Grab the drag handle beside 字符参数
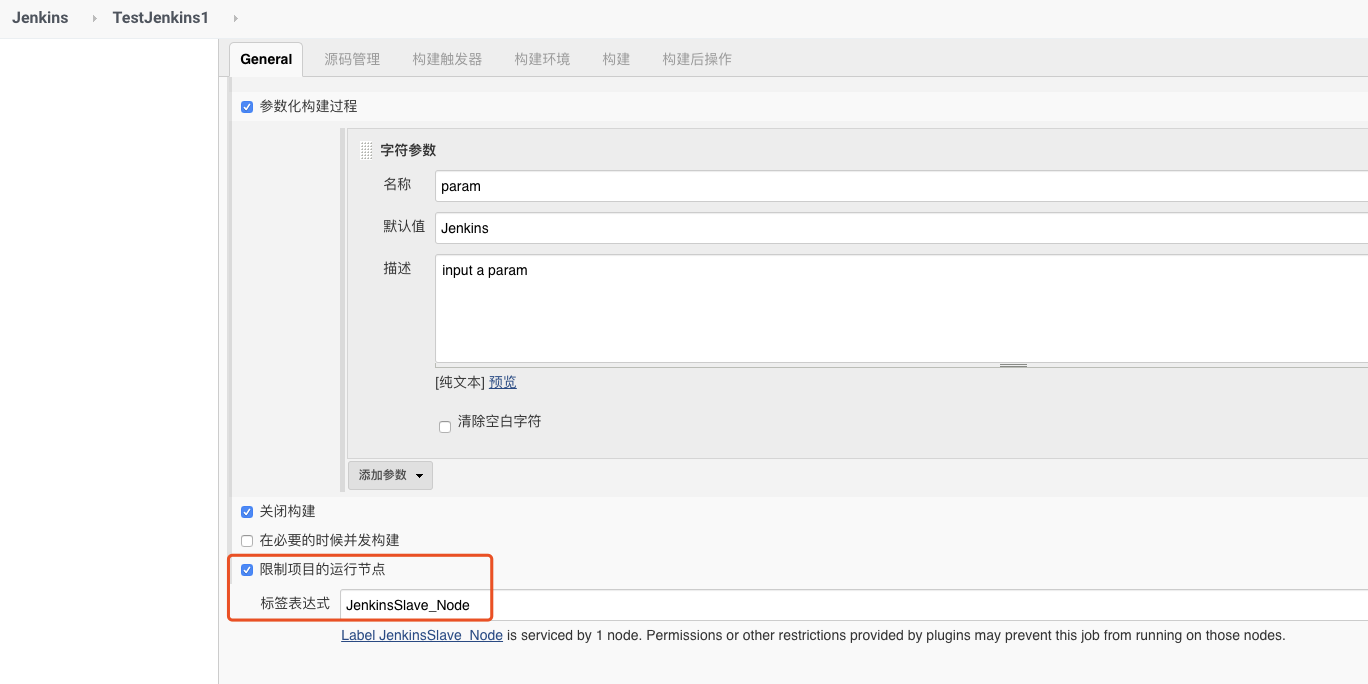Image resolution: width=1368 pixels, height=684 pixels. 366,150
